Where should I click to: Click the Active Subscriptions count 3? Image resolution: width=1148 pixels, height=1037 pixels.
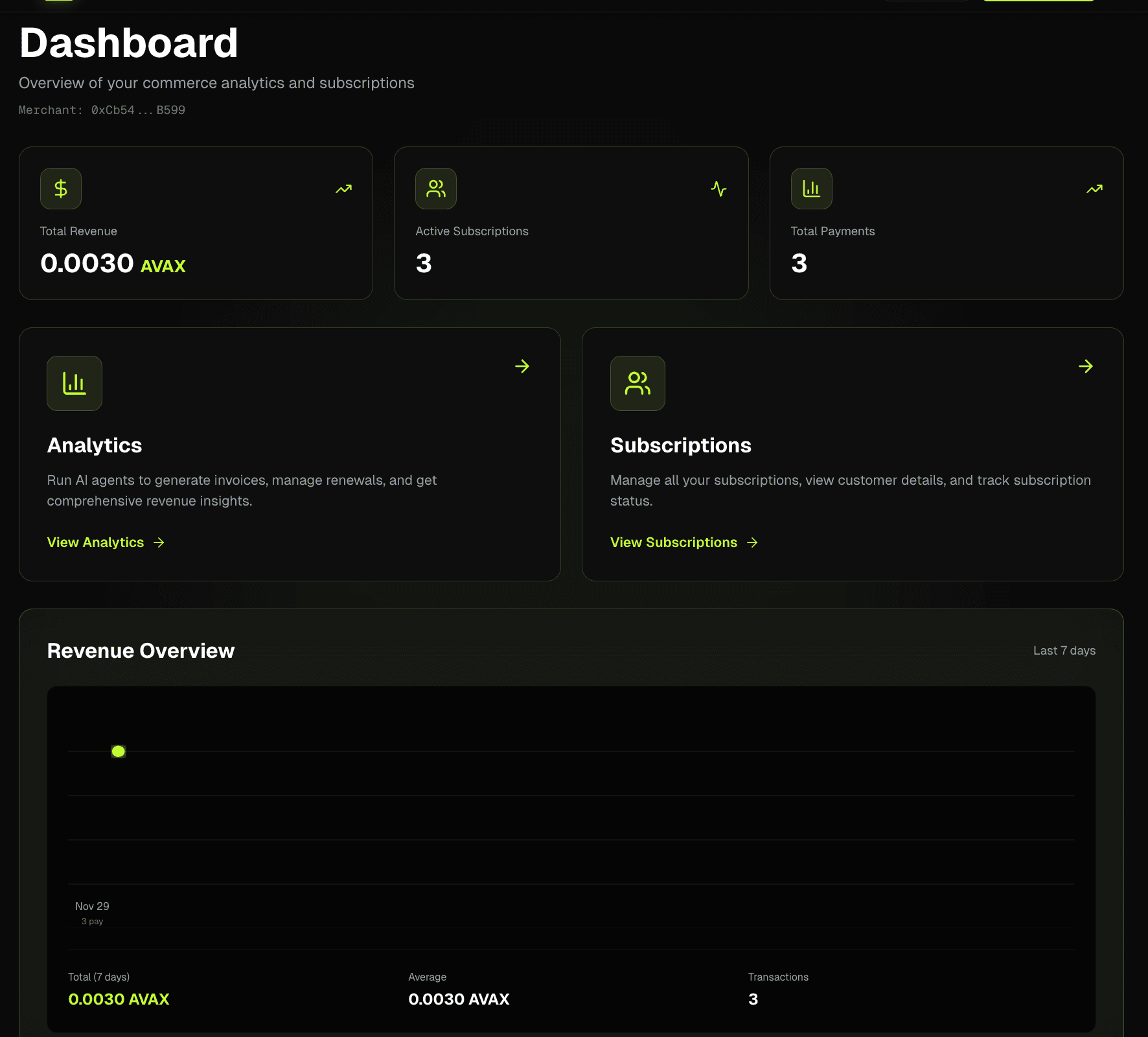click(x=424, y=263)
